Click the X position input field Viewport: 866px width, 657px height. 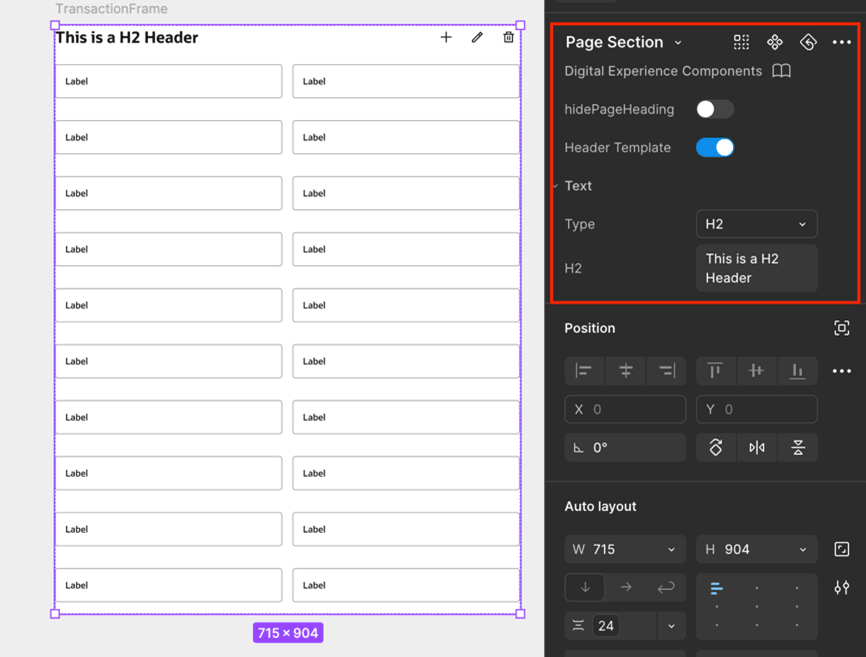point(625,409)
